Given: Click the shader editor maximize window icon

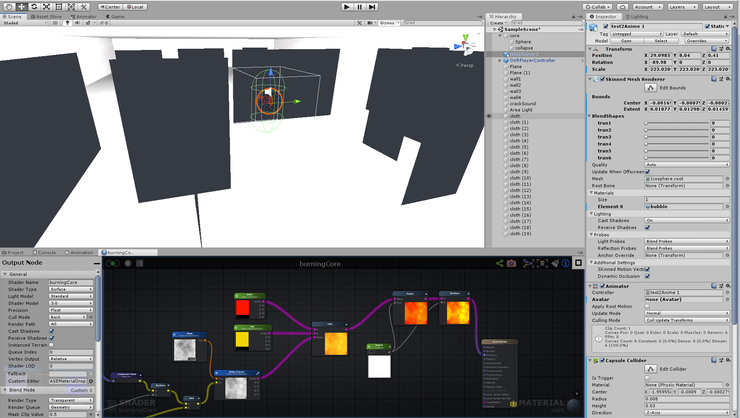Looking at the screenshot, I should pos(578,263).
